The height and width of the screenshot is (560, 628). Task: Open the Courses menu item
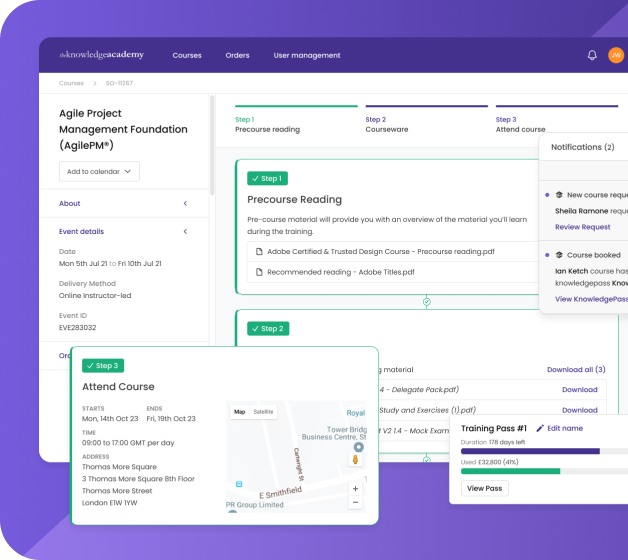pos(187,55)
